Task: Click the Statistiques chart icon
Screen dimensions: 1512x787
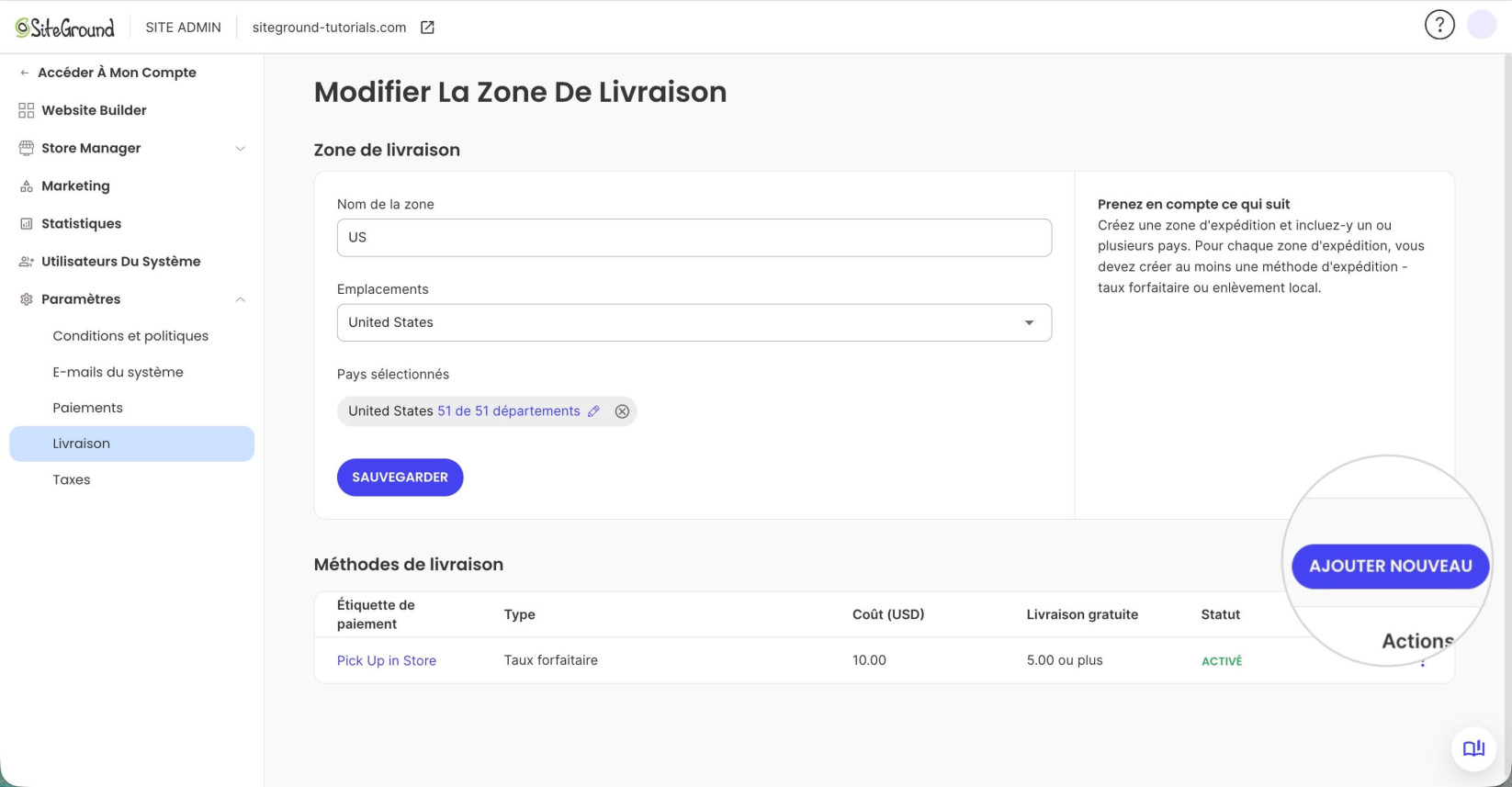Action: coord(26,223)
